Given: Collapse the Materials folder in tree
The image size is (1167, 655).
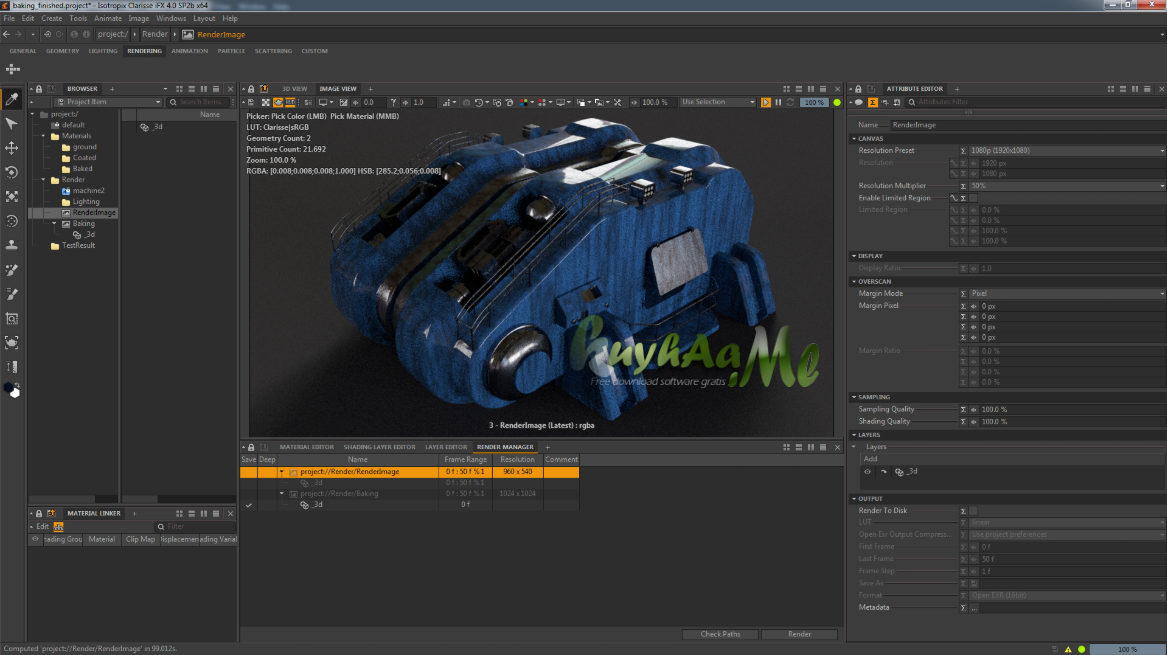Looking at the screenshot, I should coord(44,136).
